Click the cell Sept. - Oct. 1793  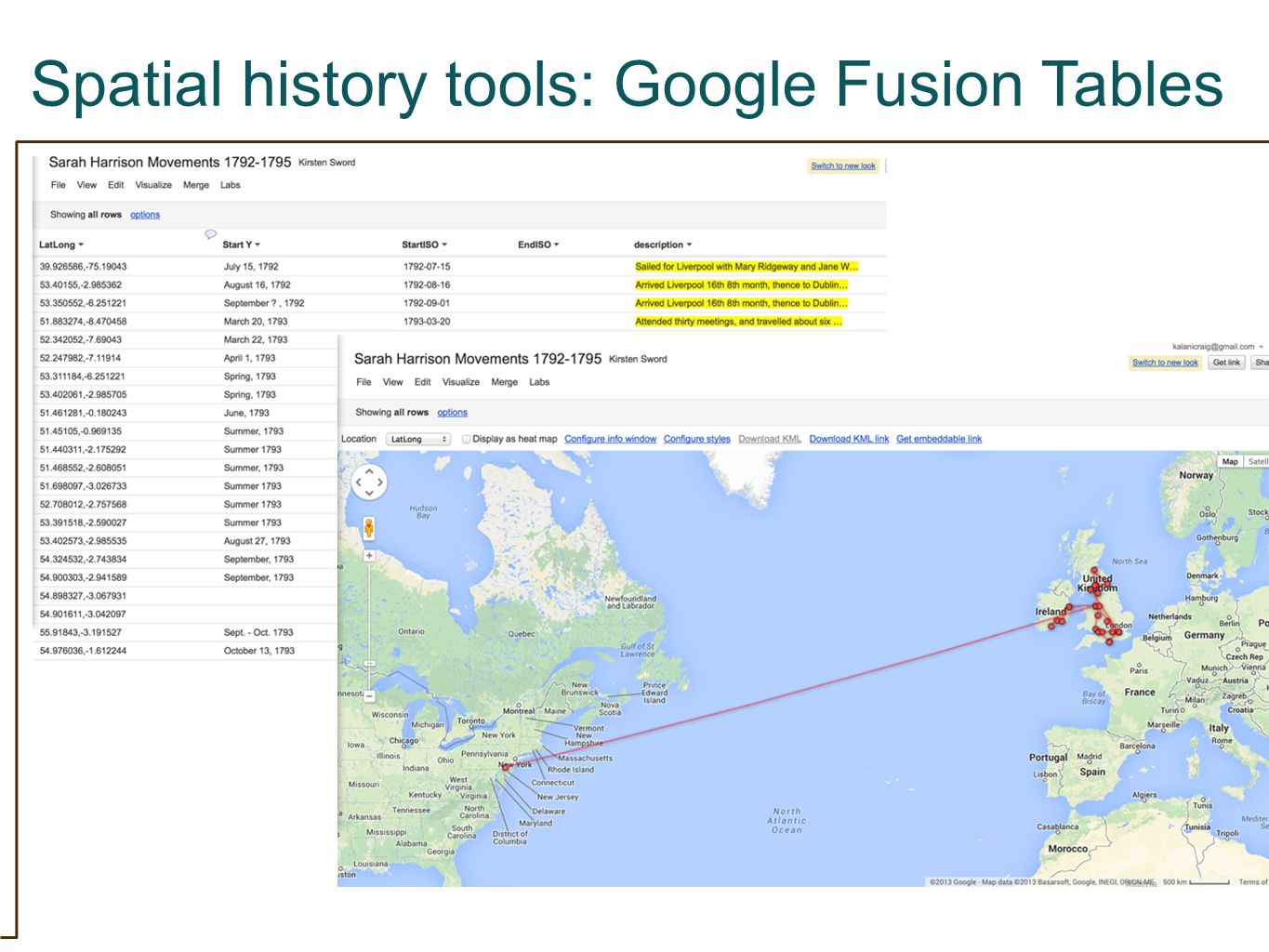pyautogui.click(x=258, y=632)
